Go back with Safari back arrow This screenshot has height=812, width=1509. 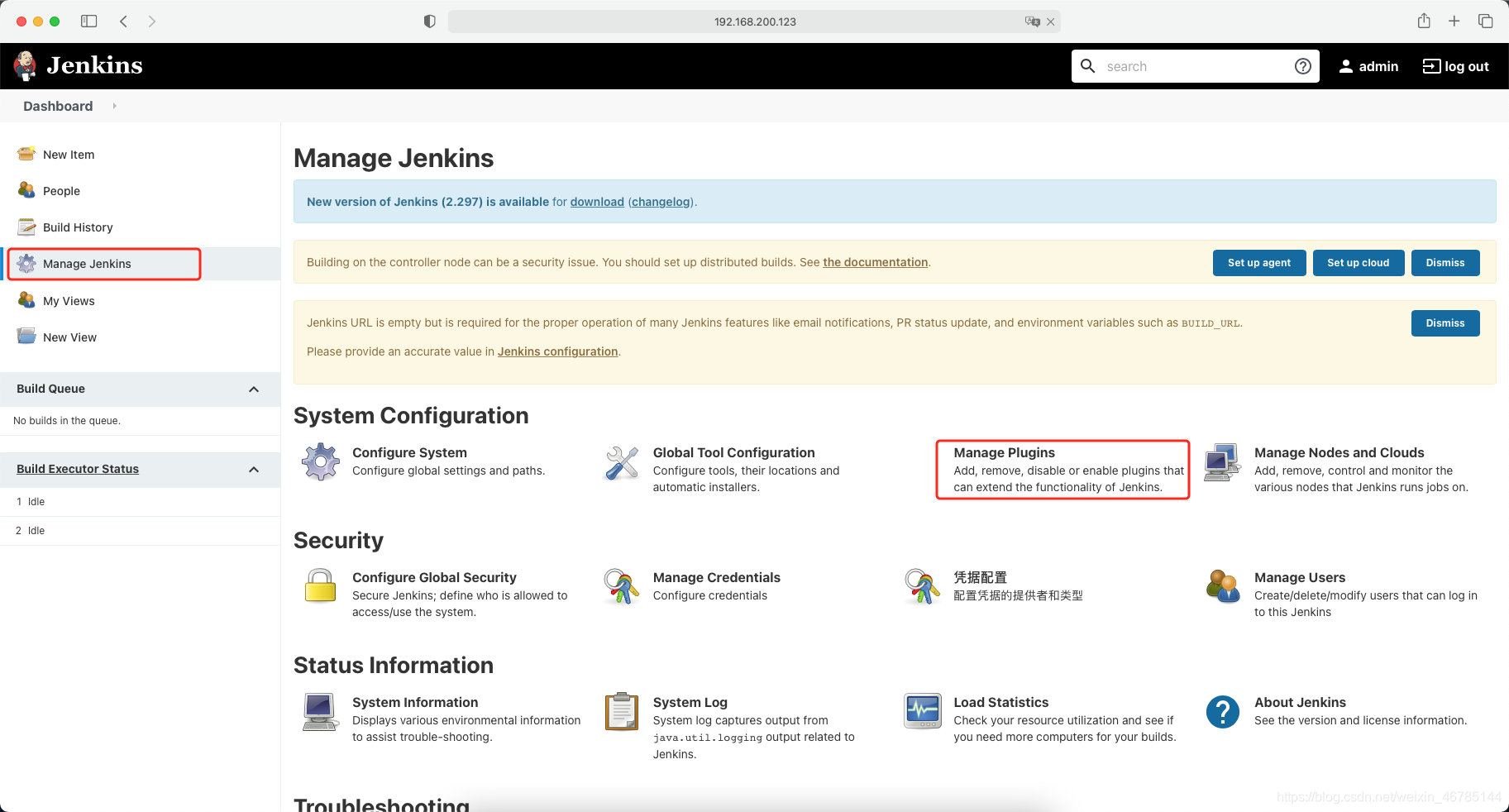tap(123, 21)
